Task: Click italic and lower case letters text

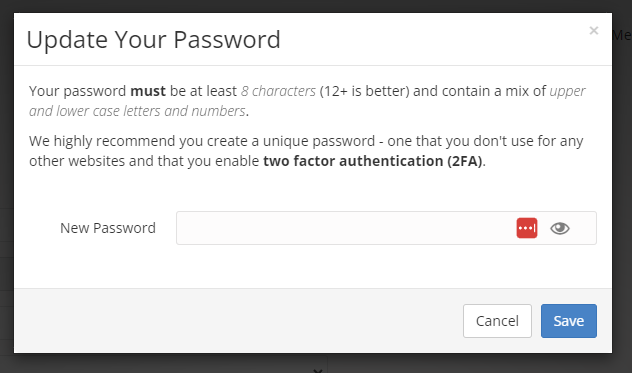Action: (137, 111)
